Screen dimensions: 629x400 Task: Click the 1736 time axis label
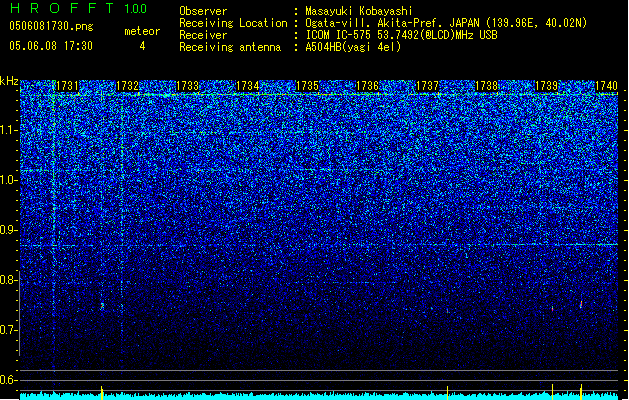pyautogui.click(x=367, y=86)
